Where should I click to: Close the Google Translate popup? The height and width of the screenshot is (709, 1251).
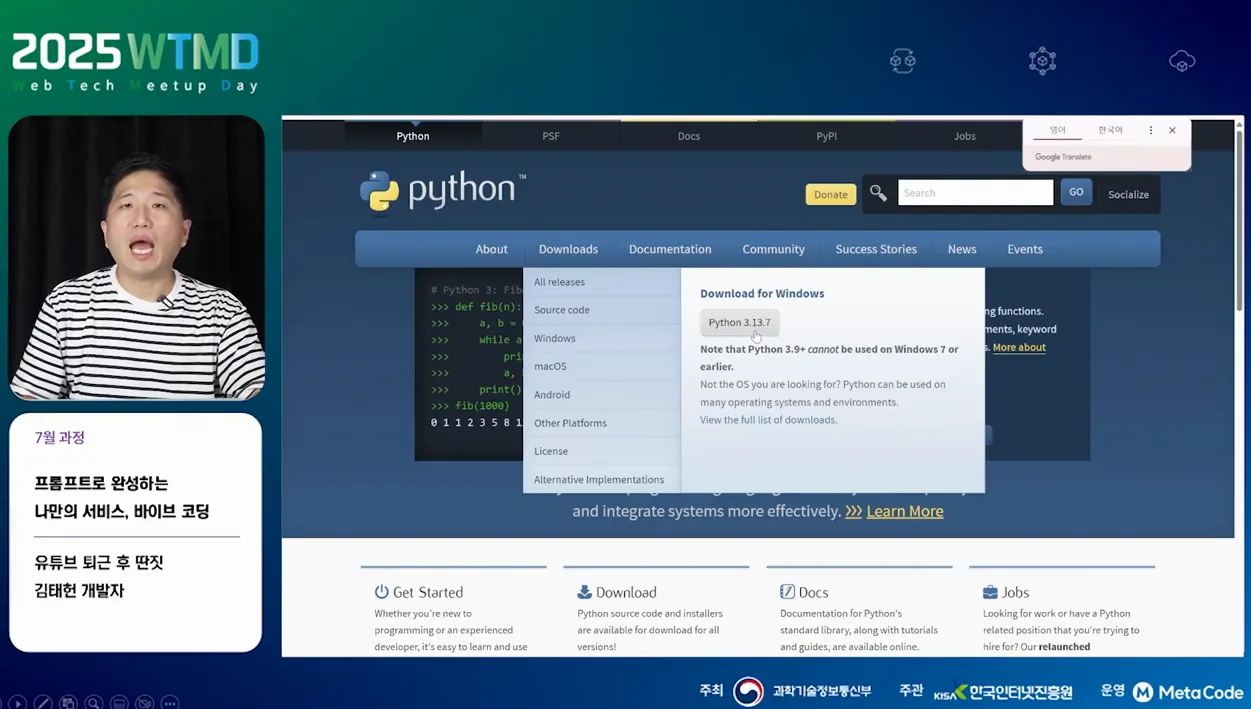tap(1172, 130)
